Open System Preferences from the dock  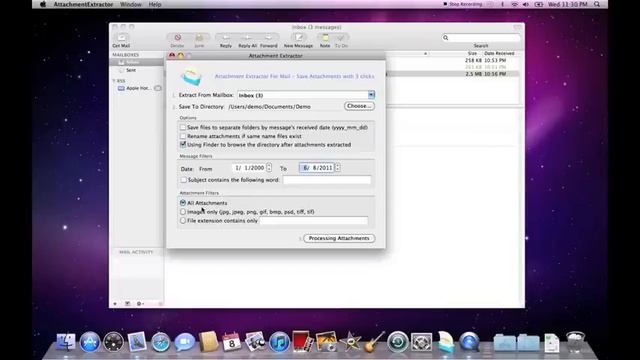tap(422, 342)
